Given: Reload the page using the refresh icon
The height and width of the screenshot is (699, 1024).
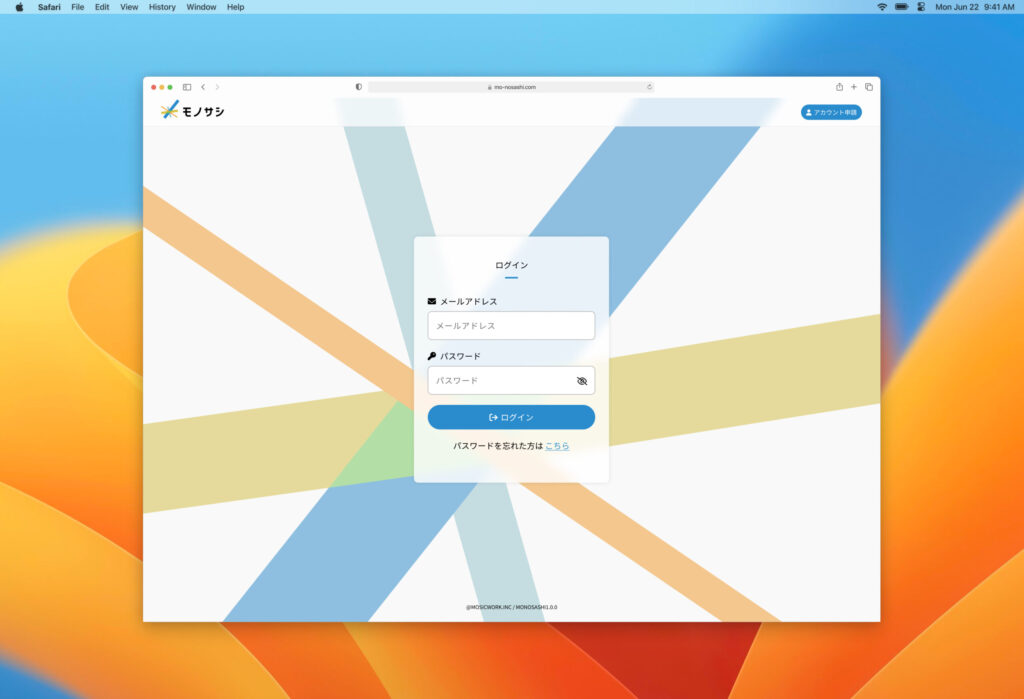Looking at the screenshot, I should (649, 87).
